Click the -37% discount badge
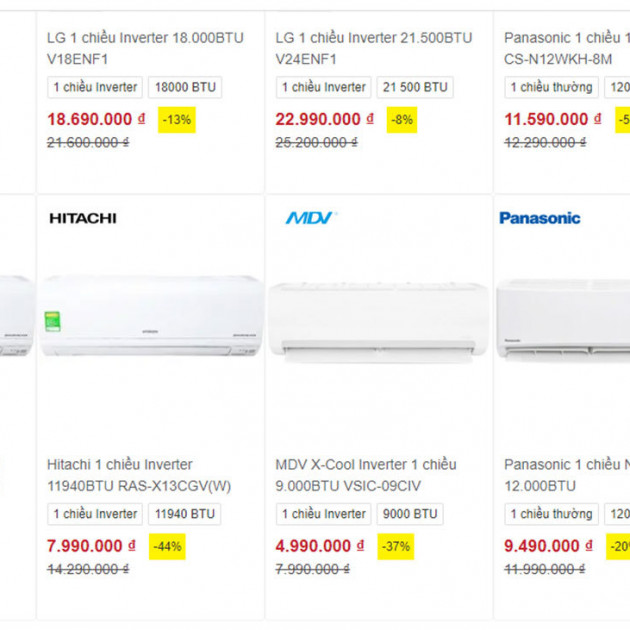The height and width of the screenshot is (630, 630). (396, 546)
